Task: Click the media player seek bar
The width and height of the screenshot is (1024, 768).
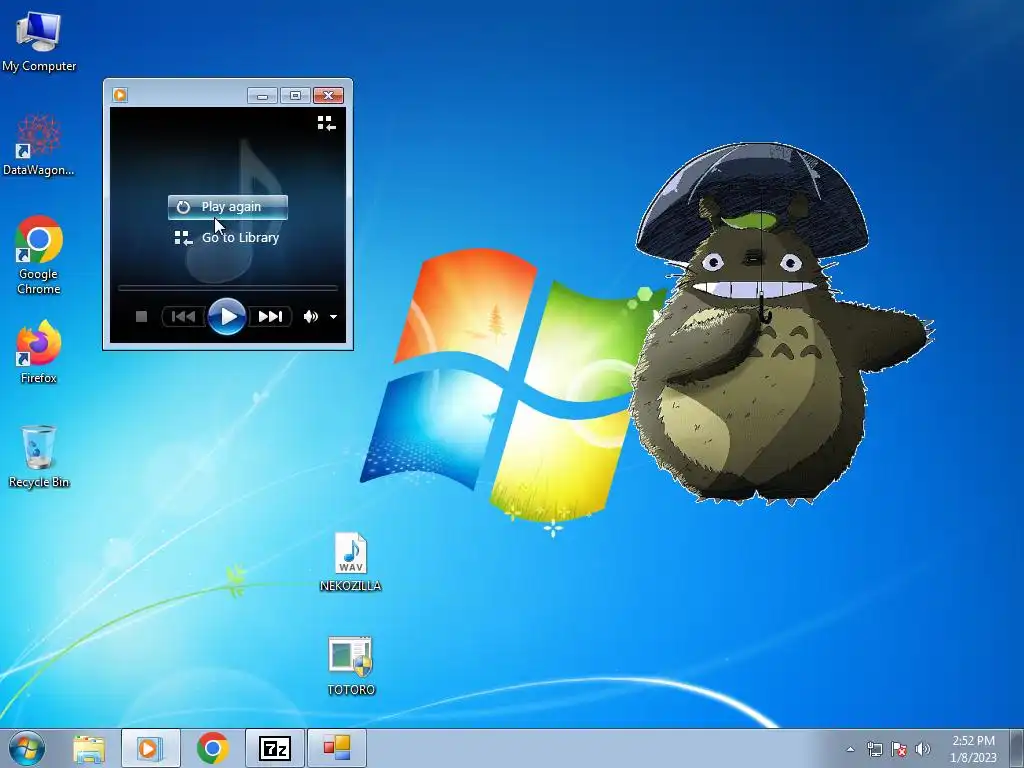Action: [228, 287]
